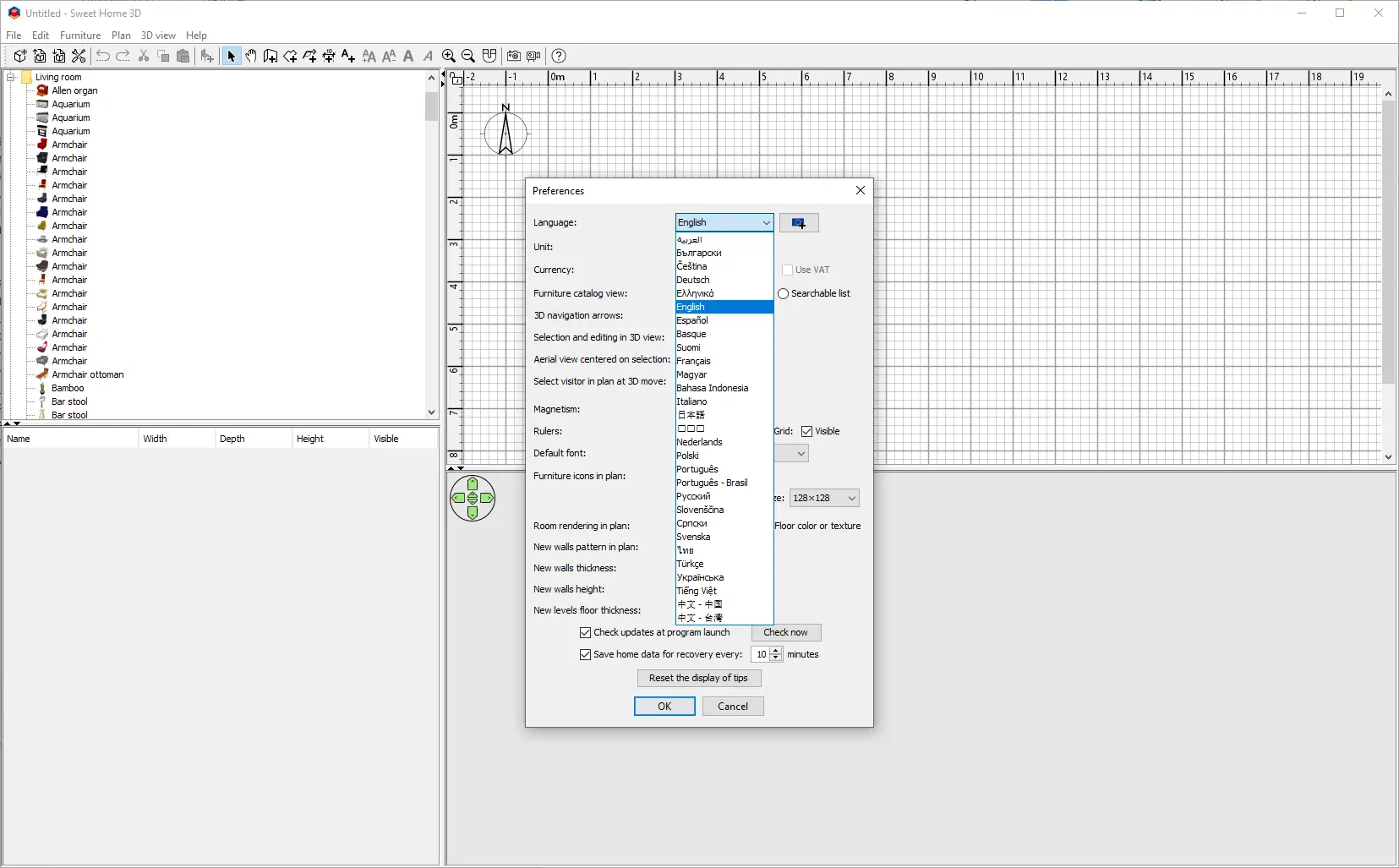Click the Cut scissors icon
This screenshot has height=868, width=1399.
click(144, 56)
